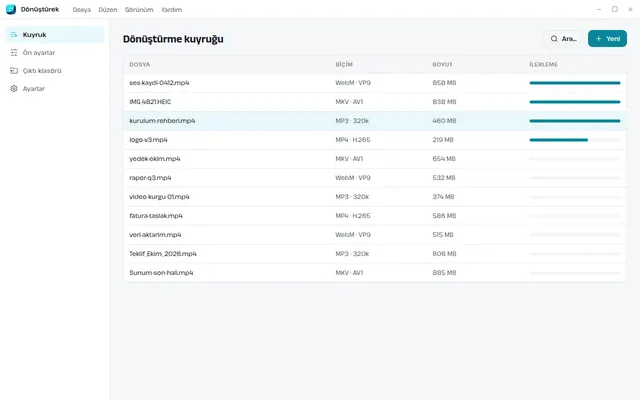Click MKV · AV1 format of IMG 4821.HEIC
Screen dimensions: 640x400
(349, 102)
